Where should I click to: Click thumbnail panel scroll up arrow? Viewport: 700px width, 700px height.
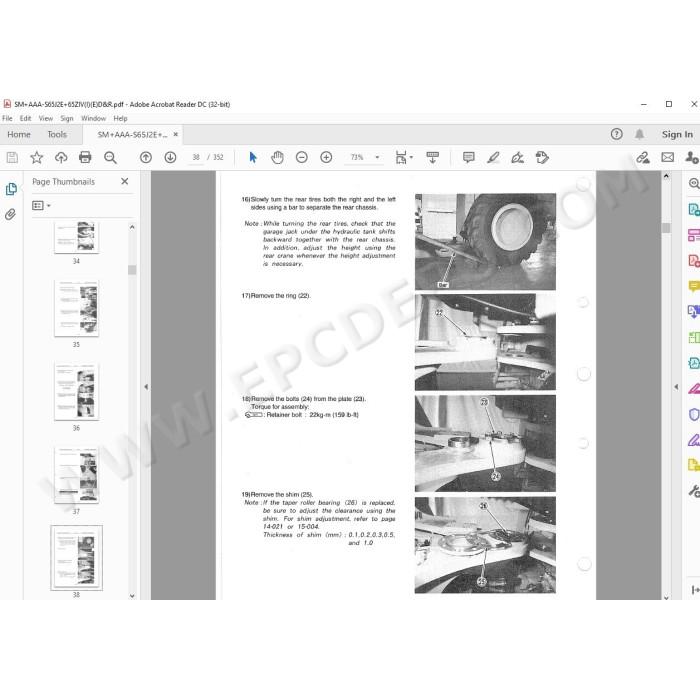coord(132,227)
